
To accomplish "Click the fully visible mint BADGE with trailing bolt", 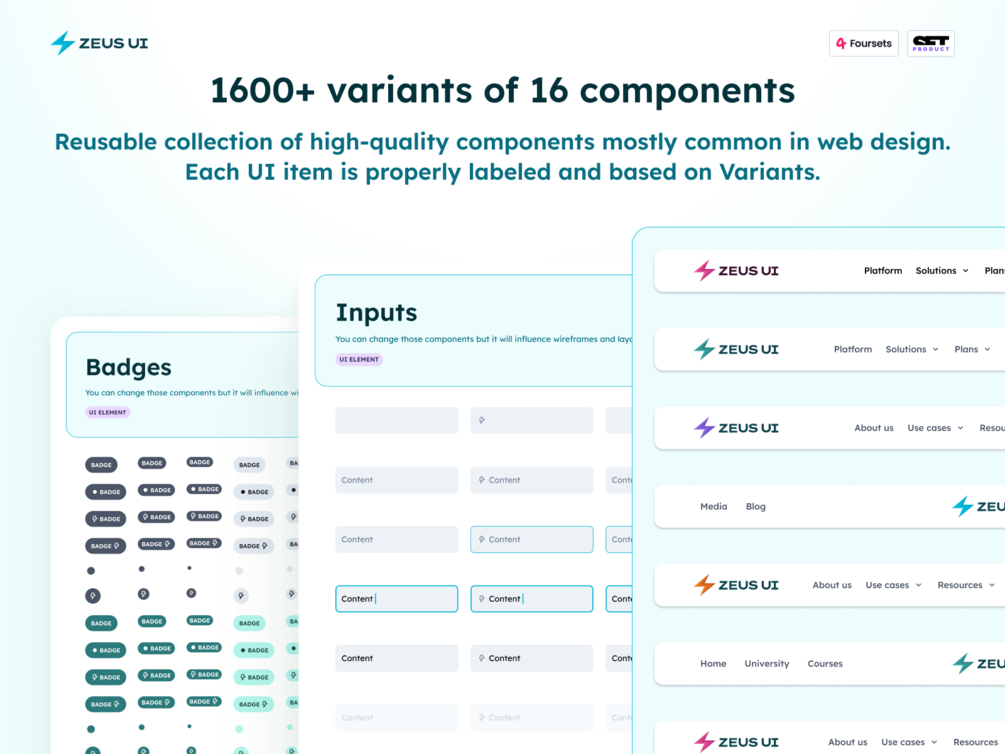I will coord(254,704).
